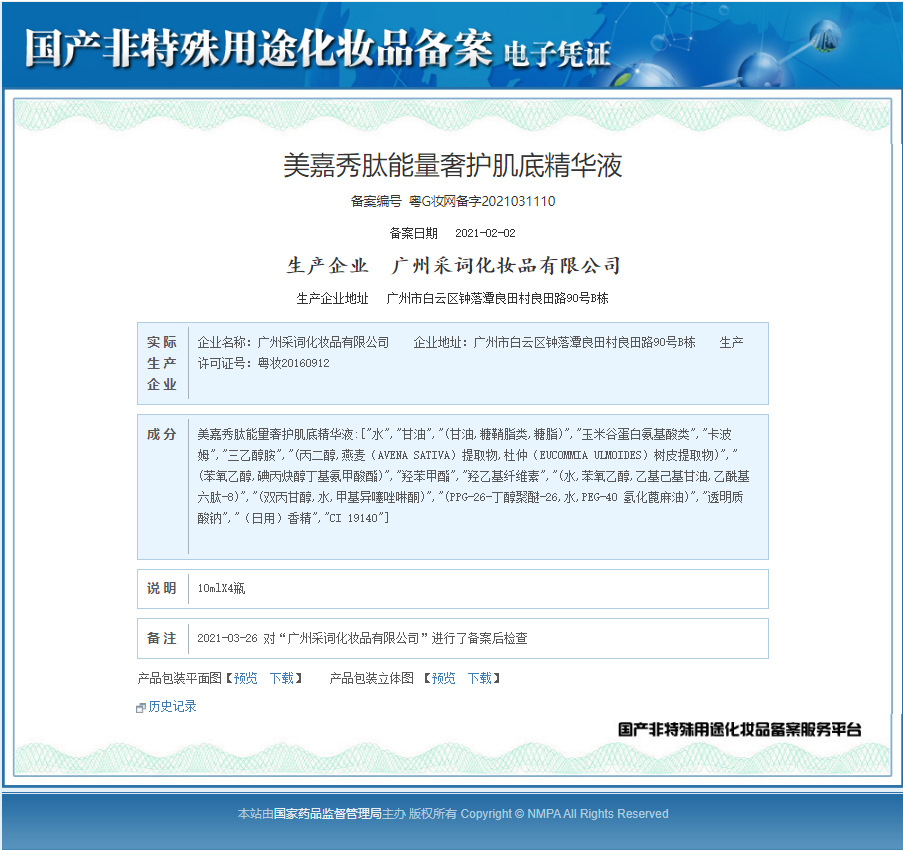Select the 备案编号 粤G妆网备字2021031110 text

(453, 201)
